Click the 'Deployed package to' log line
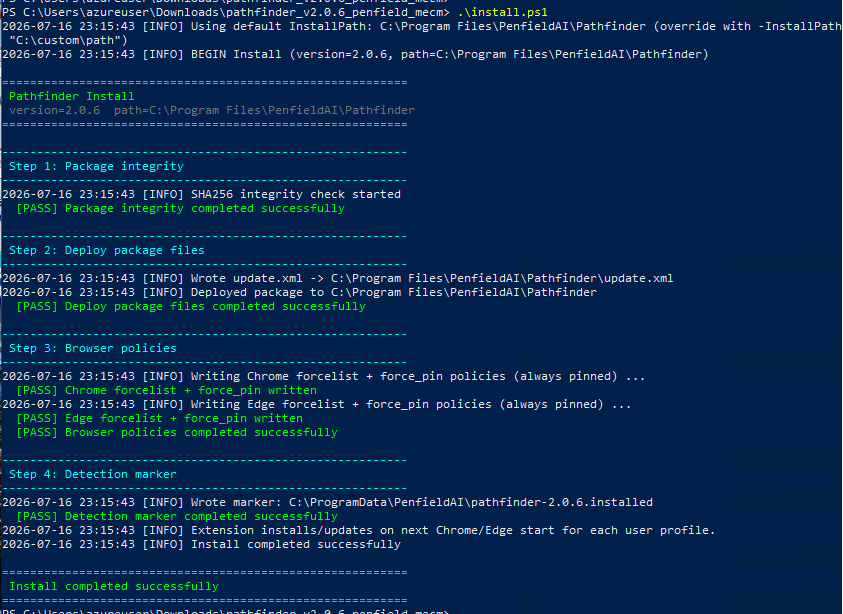The height and width of the screenshot is (614, 843). point(299,292)
